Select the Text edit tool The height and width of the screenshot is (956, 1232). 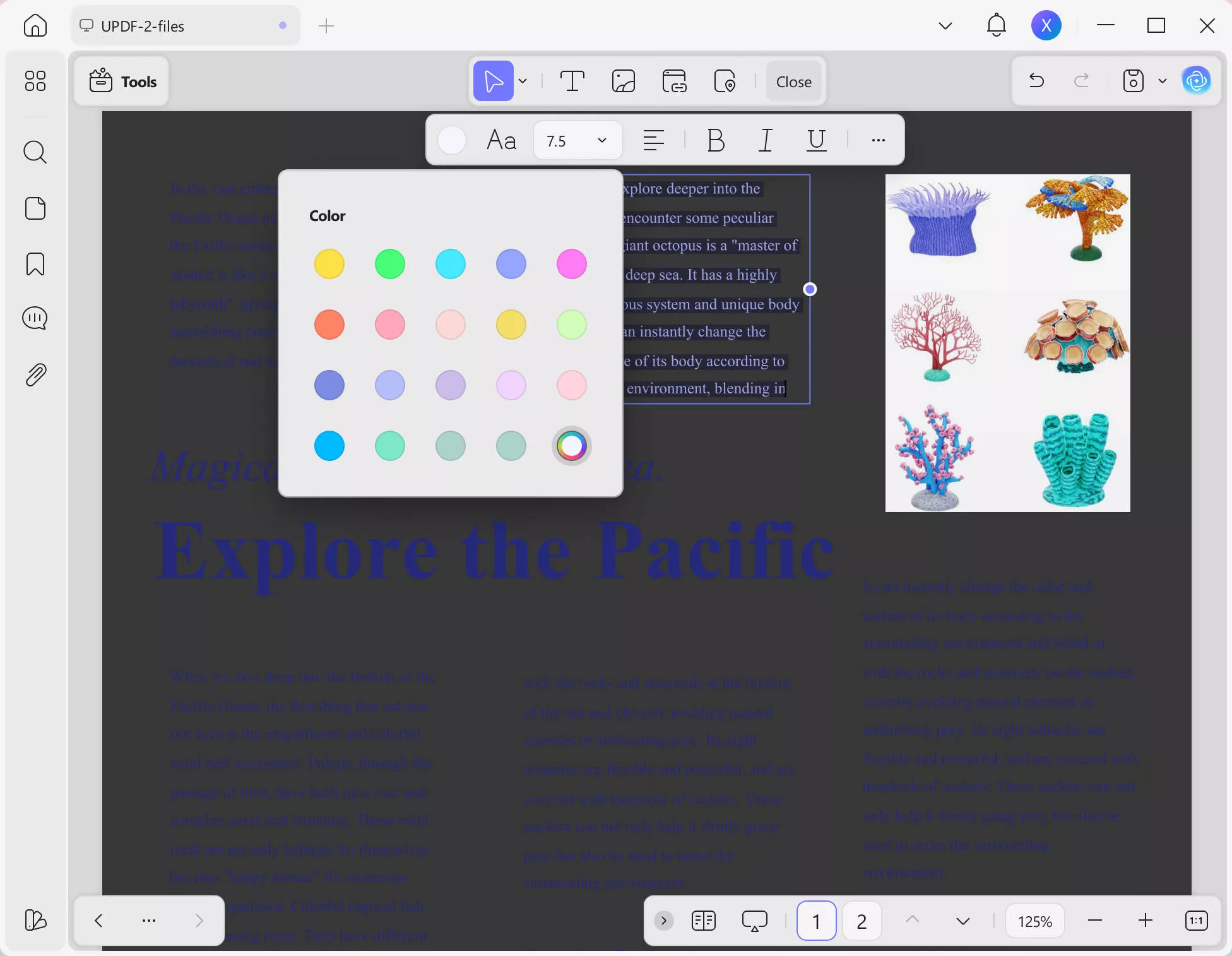click(572, 81)
